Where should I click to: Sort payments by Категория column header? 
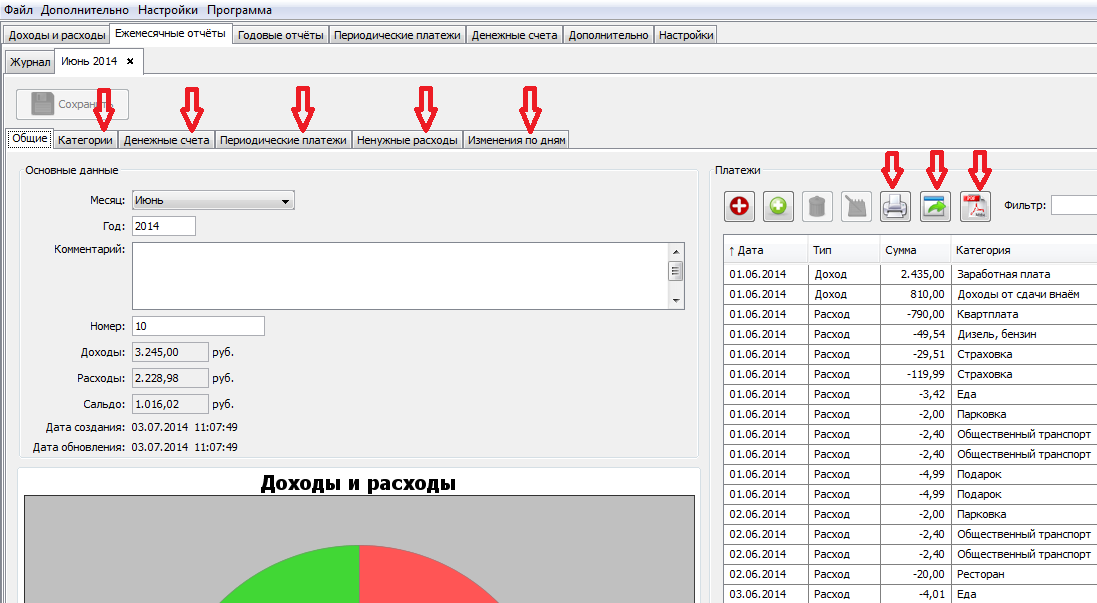[1024, 250]
